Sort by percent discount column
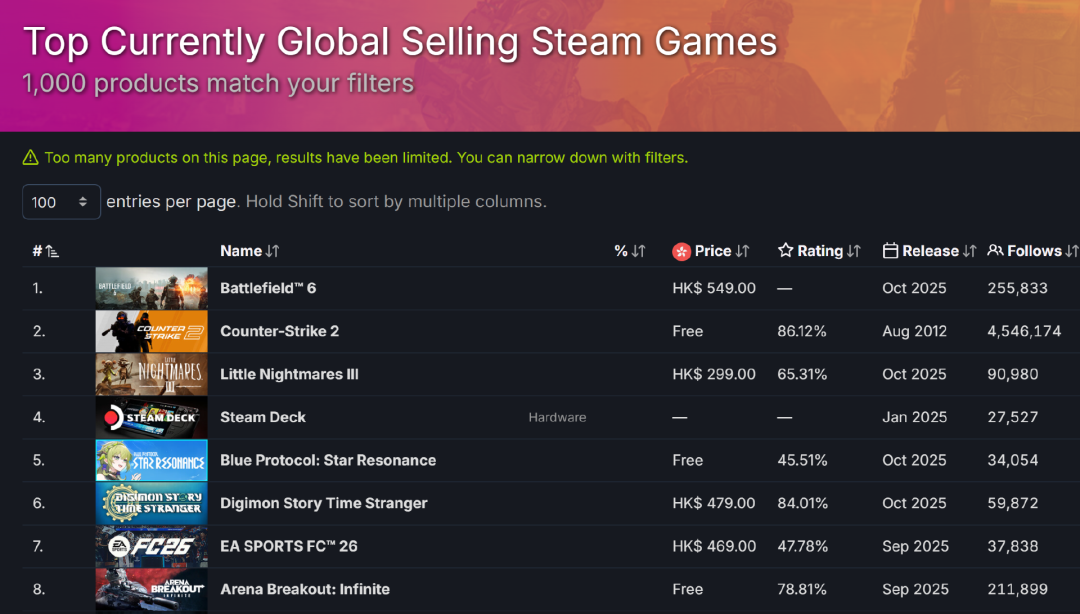Image resolution: width=1080 pixels, height=614 pixels. click(630, 251)
